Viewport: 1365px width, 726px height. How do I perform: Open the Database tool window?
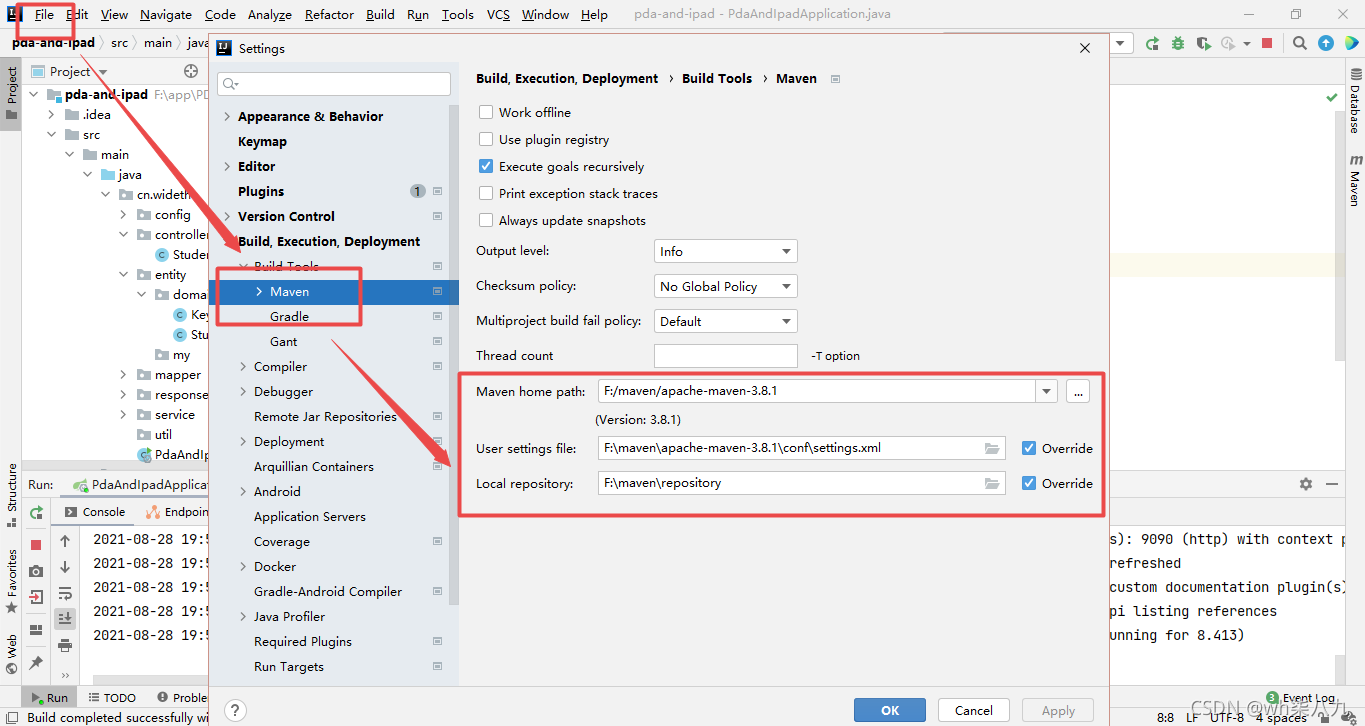pos(1355,100)
